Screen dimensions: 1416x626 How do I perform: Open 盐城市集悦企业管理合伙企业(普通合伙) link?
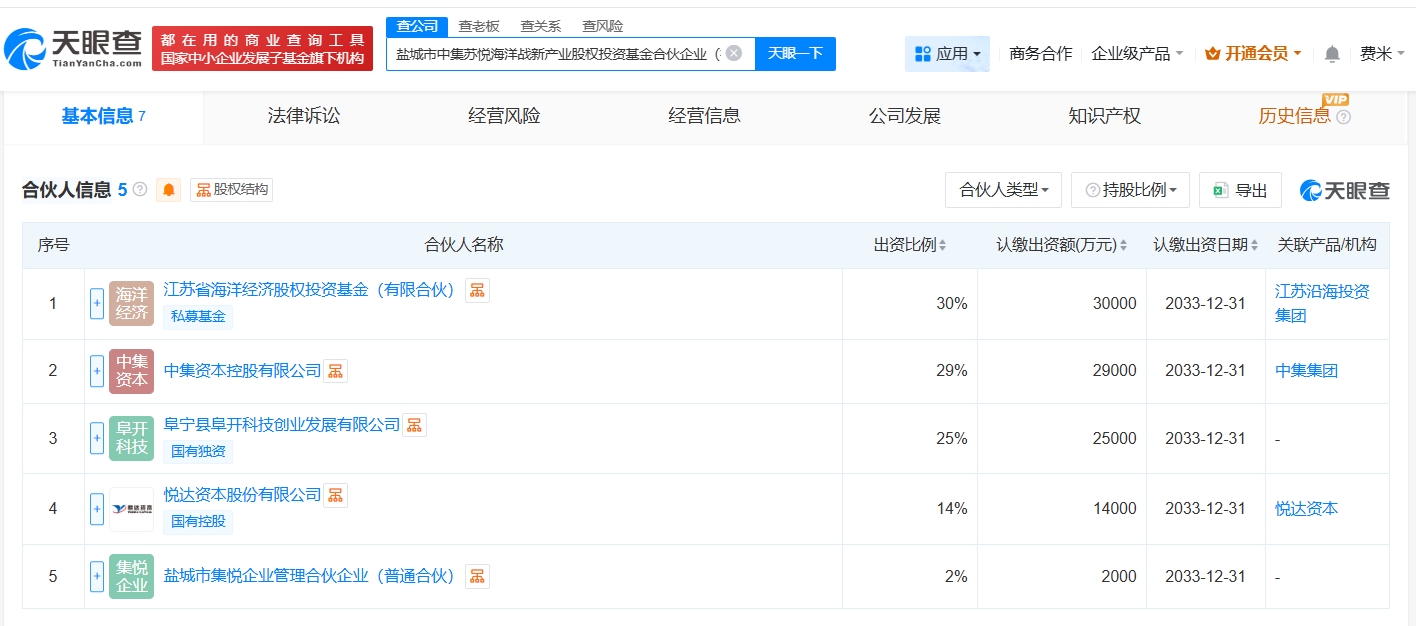coord(310,576)
